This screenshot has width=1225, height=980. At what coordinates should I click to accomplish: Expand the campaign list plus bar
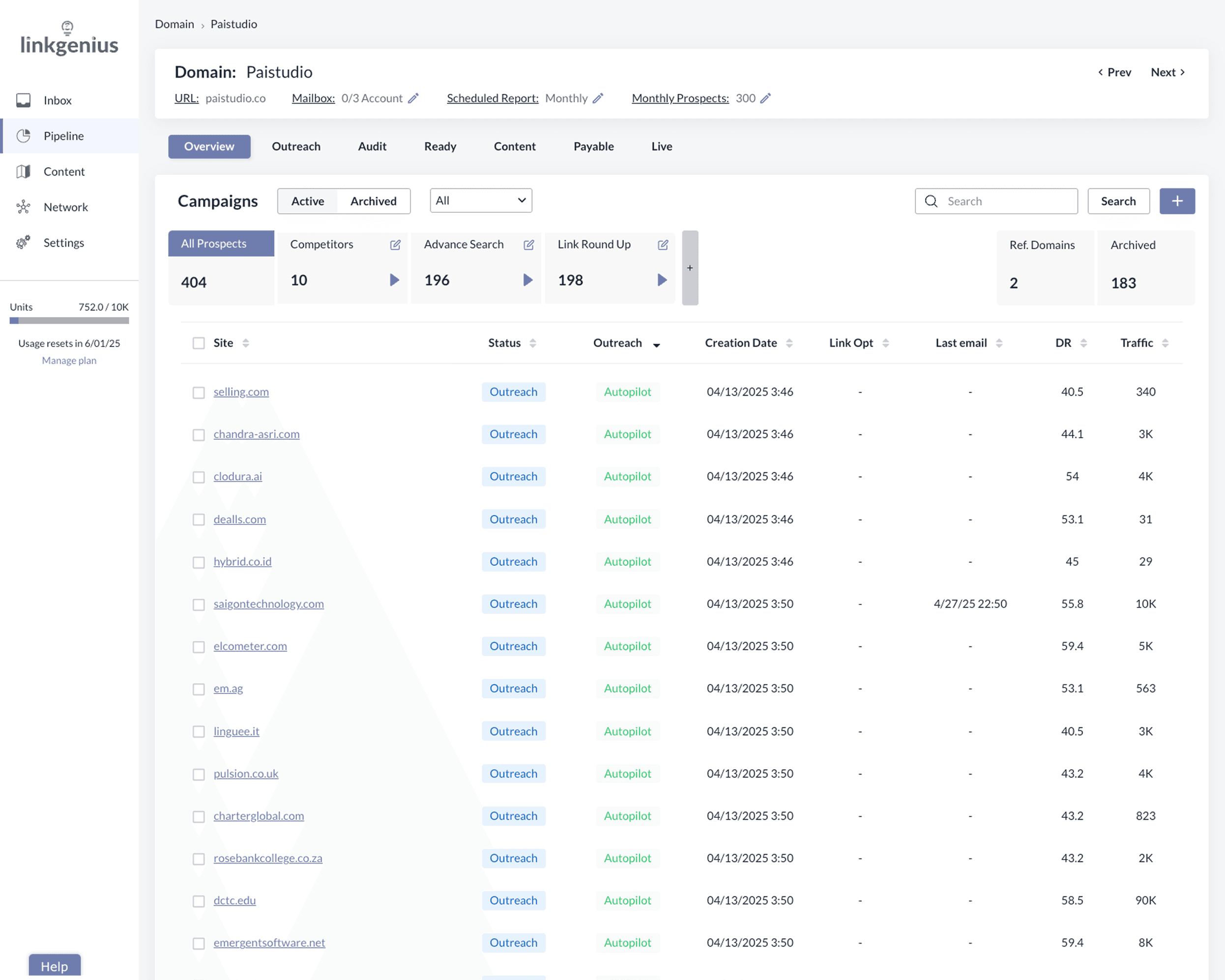point(690,267)
